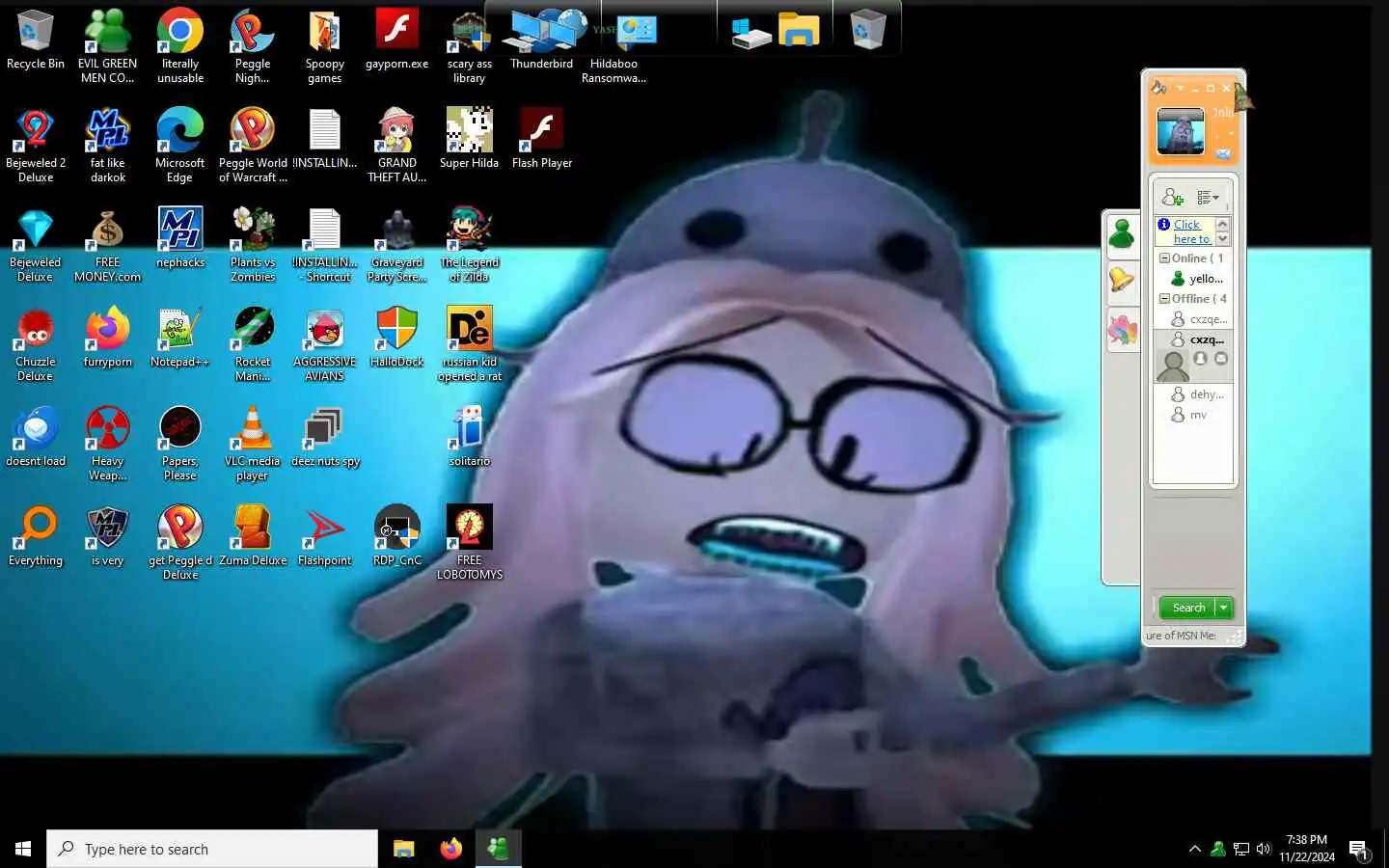Launch Plants vs Zombies
1389x868 pixels.
click(253, 245)
